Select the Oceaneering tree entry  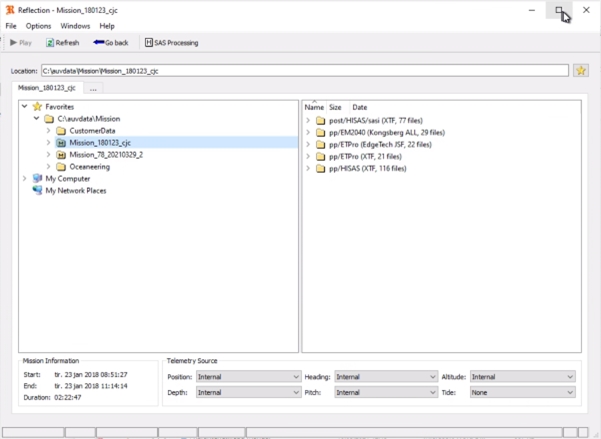90,167
